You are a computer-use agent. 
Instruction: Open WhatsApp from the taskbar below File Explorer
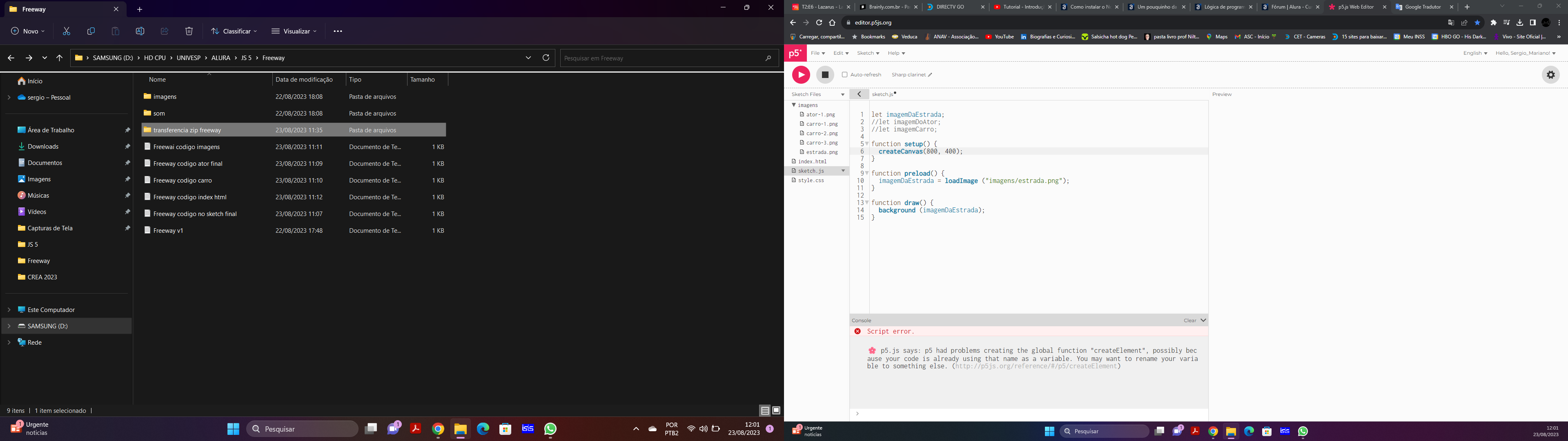pyautogui.click(x=550, y=429)
